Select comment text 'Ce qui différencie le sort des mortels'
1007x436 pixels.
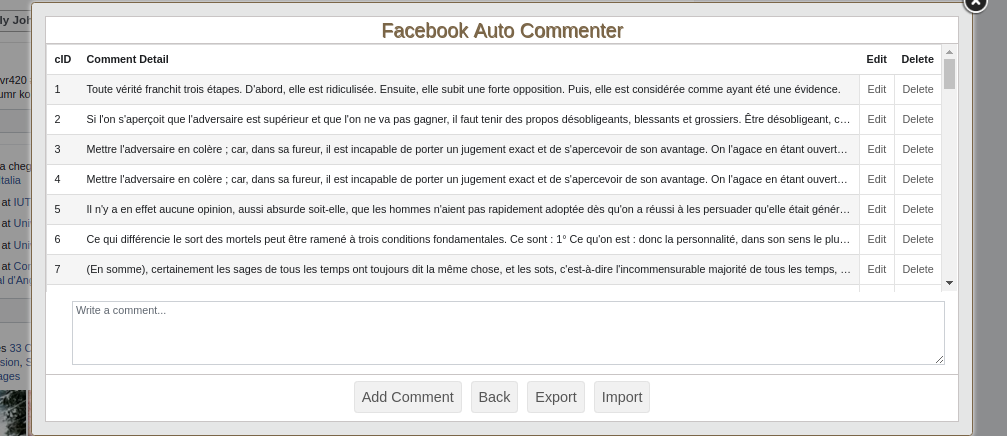point(468,239)
